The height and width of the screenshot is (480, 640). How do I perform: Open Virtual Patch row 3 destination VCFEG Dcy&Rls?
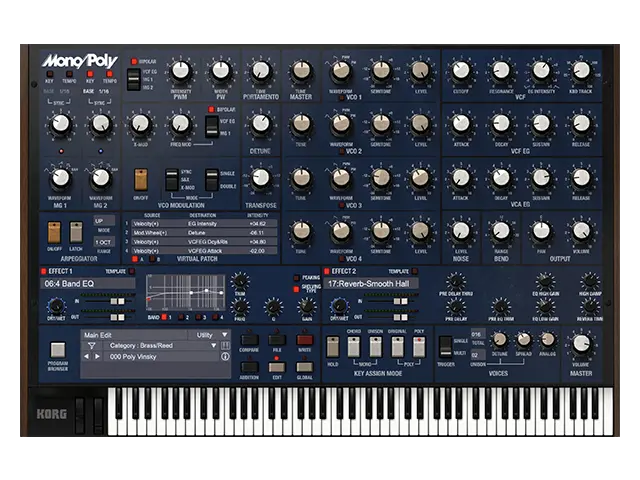point(214,242)
